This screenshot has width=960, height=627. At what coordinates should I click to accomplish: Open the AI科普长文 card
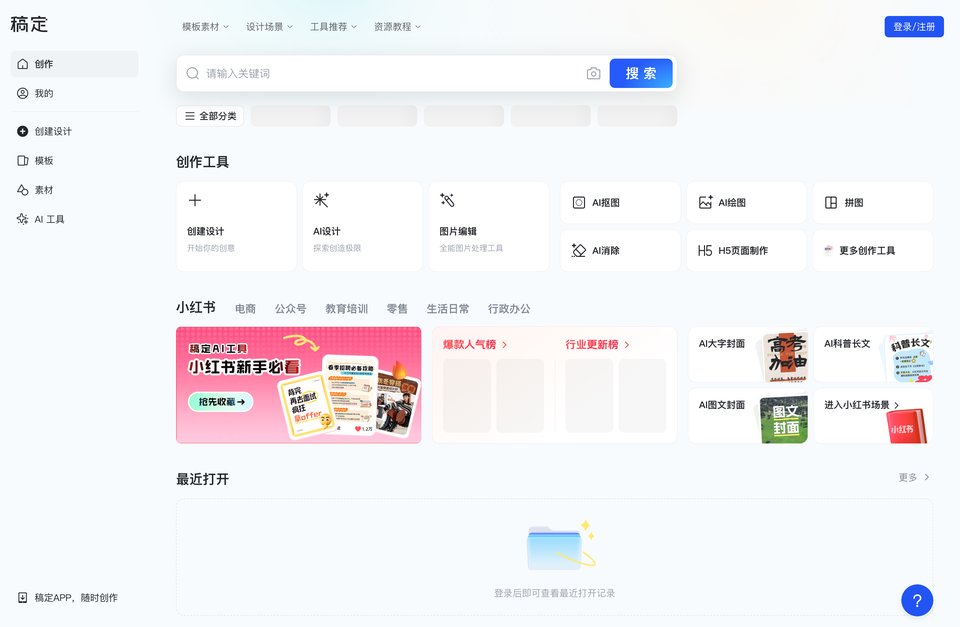coord(873,355)
